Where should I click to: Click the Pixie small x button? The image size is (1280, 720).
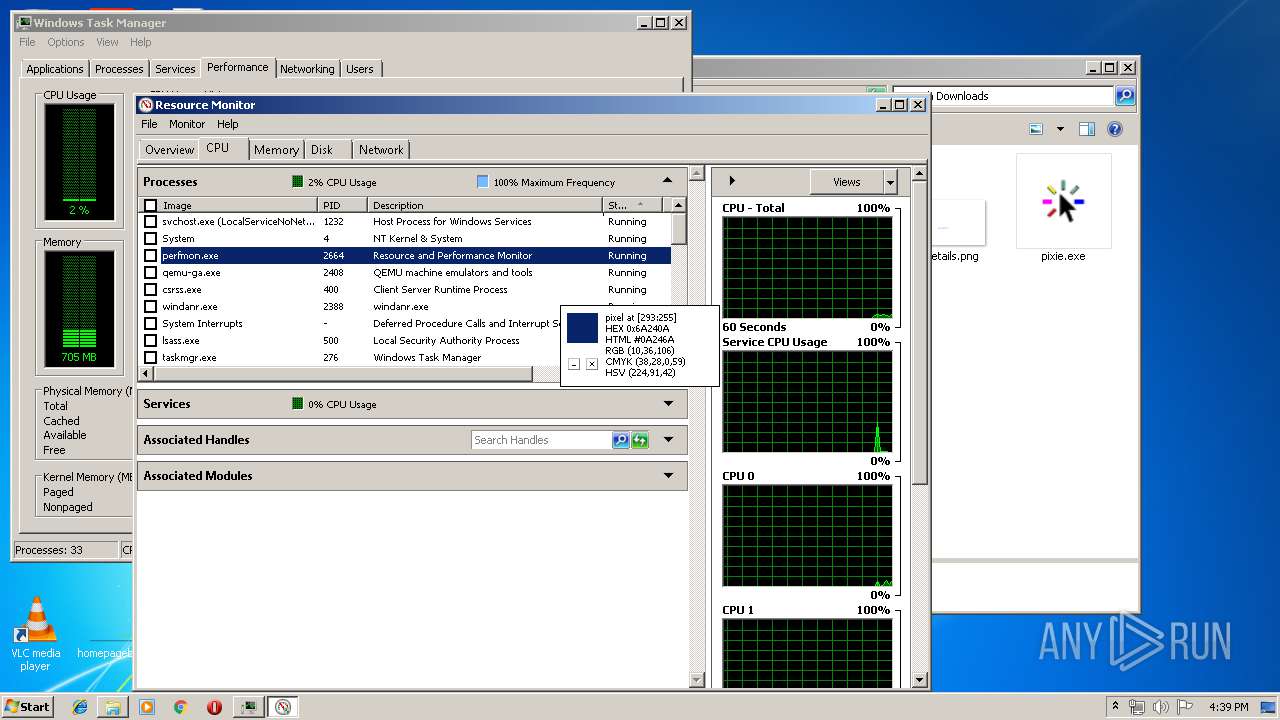pyautogui.click(x=592, y=364)
